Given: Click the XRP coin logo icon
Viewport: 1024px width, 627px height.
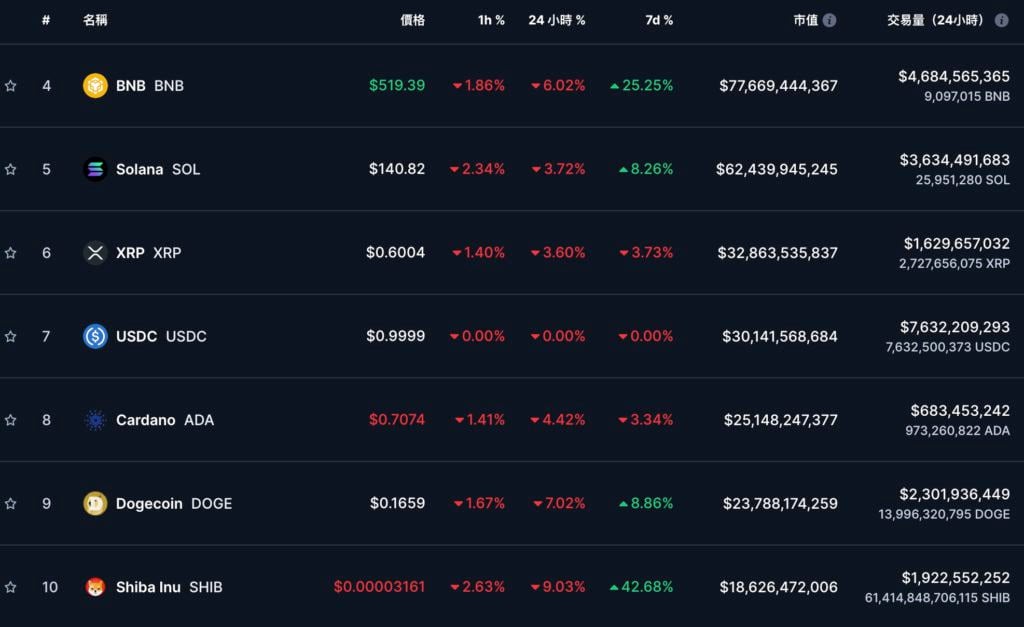Looking at the screenshot, I should (x=95, y=253).
